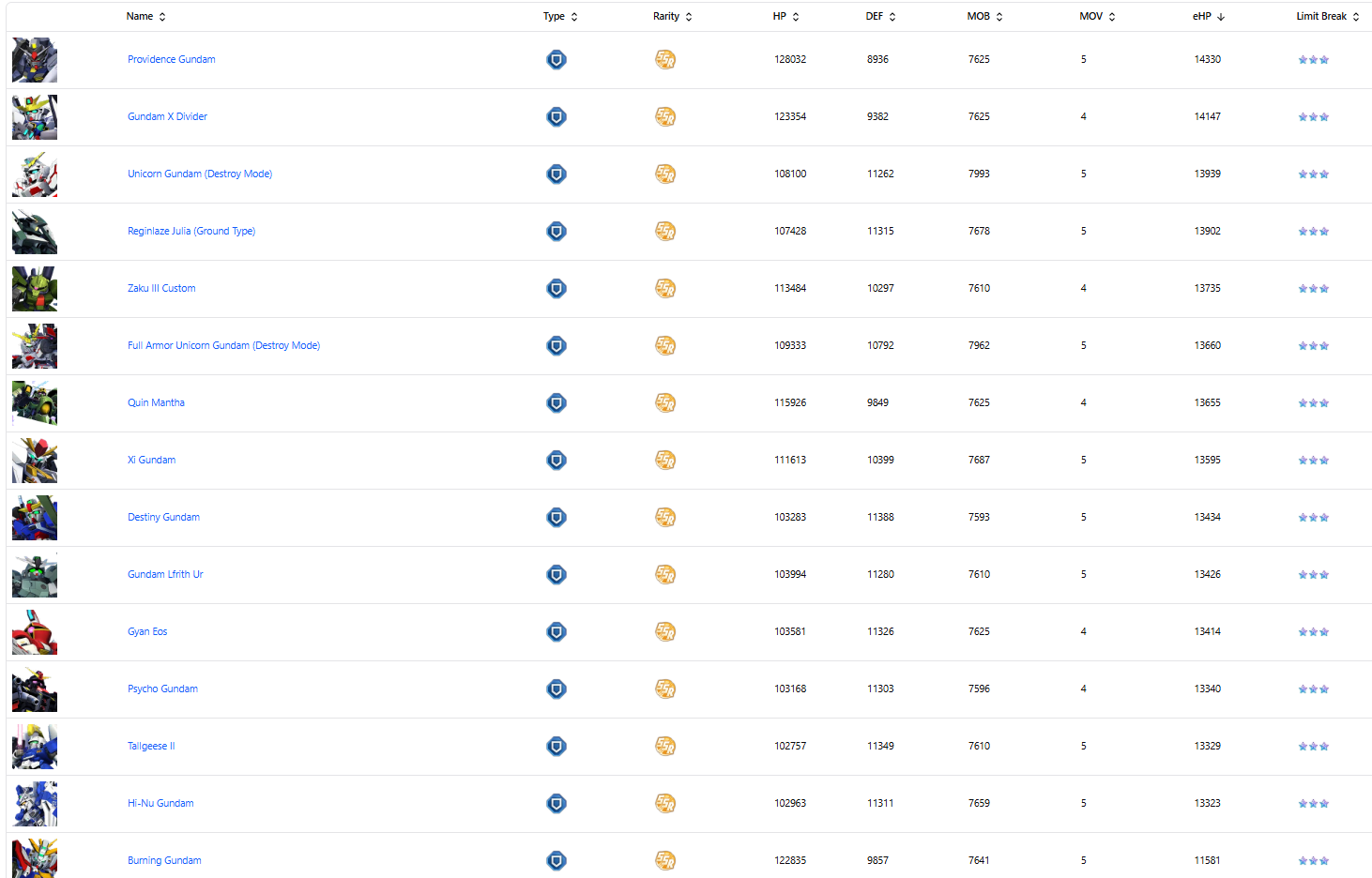Sort table by MOB column
1372x878 pixels.
(985, 17)
